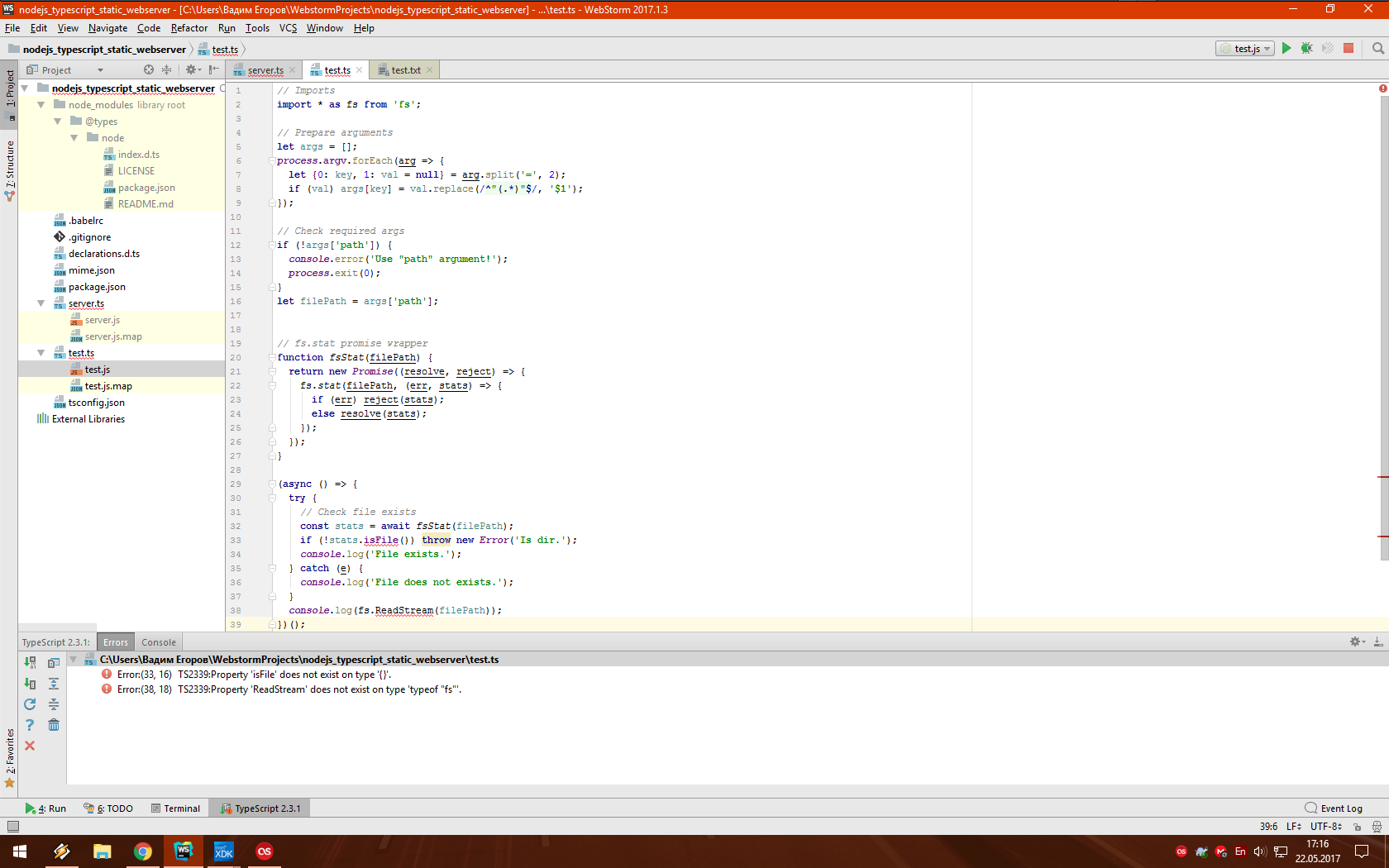Fold the fsStat function block
Image resolution: width=1389 pixels, height=868 pixels.
tap(272, 358)
